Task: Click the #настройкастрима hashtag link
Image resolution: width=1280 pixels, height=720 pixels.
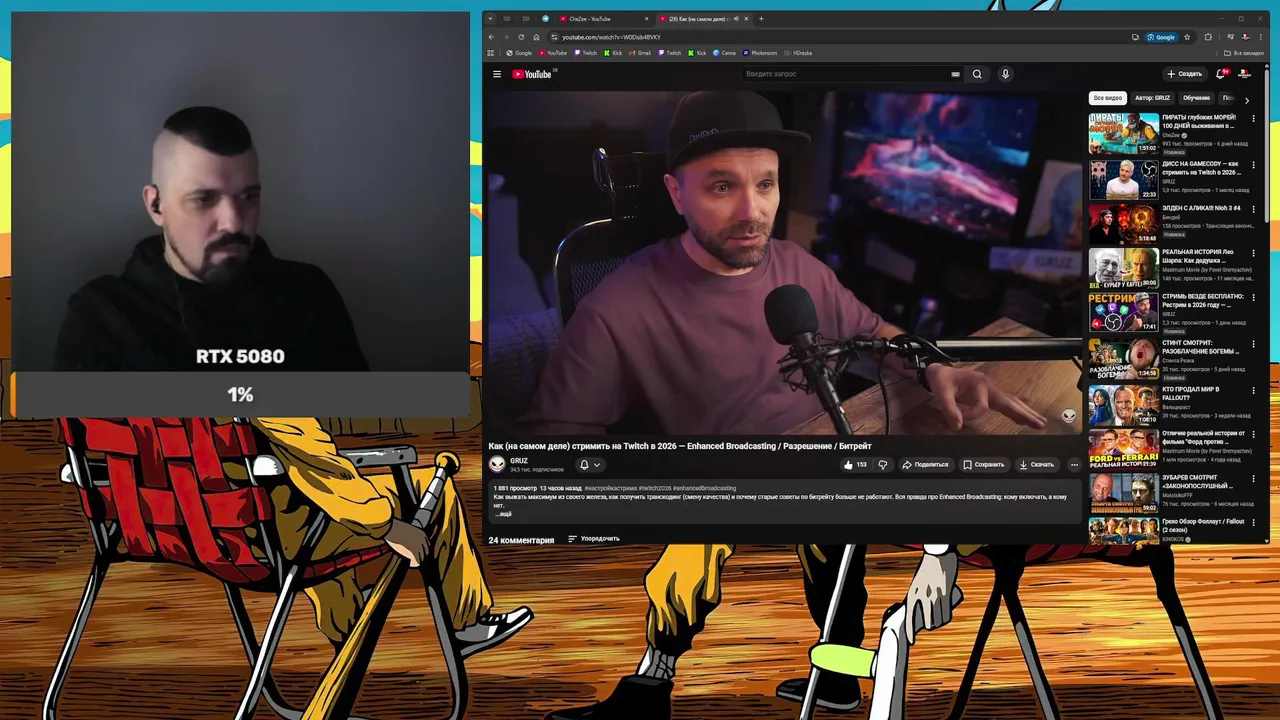Action: coord(610,488)
